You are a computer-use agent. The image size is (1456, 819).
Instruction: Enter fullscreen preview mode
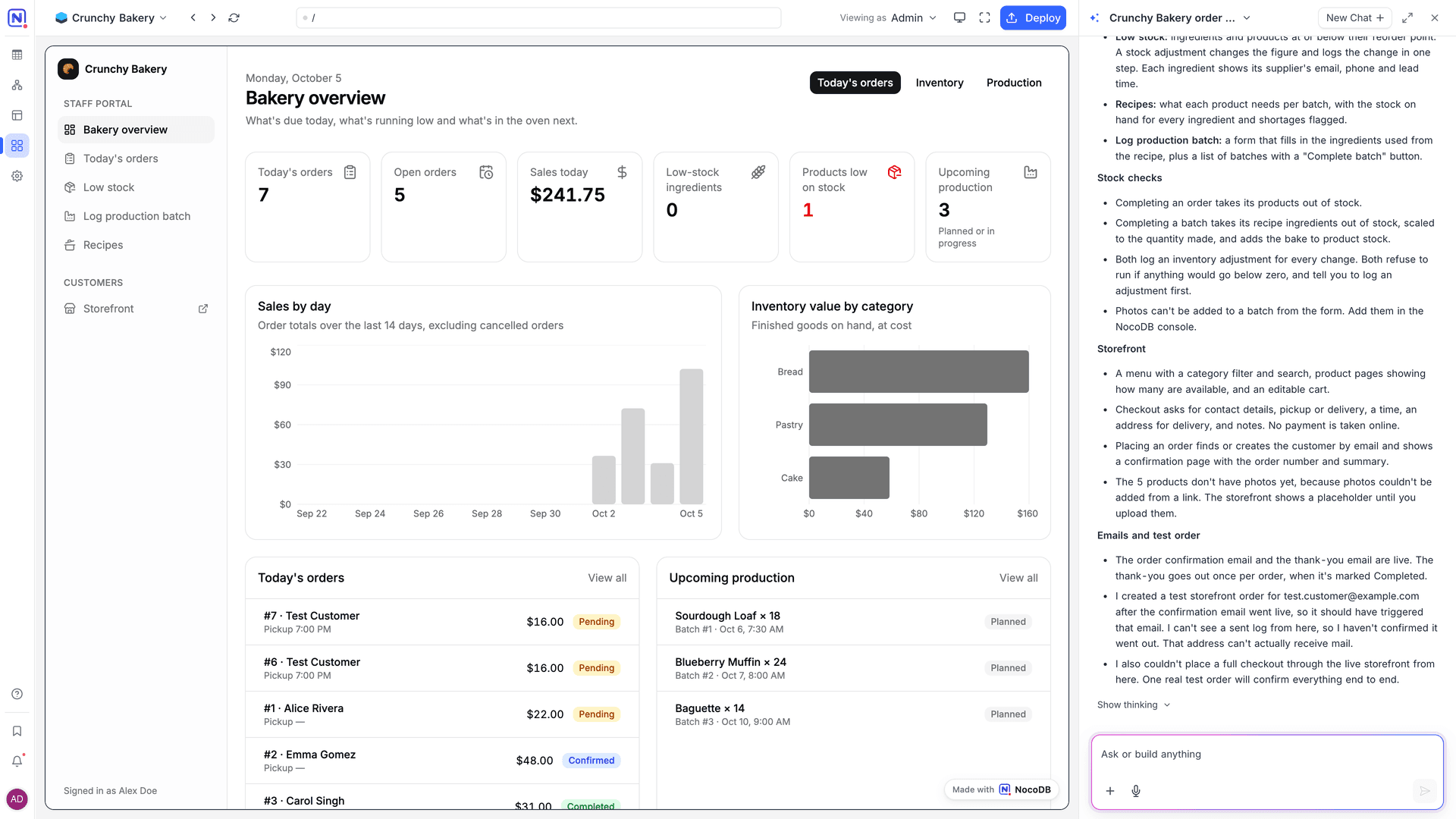point(984,17)
